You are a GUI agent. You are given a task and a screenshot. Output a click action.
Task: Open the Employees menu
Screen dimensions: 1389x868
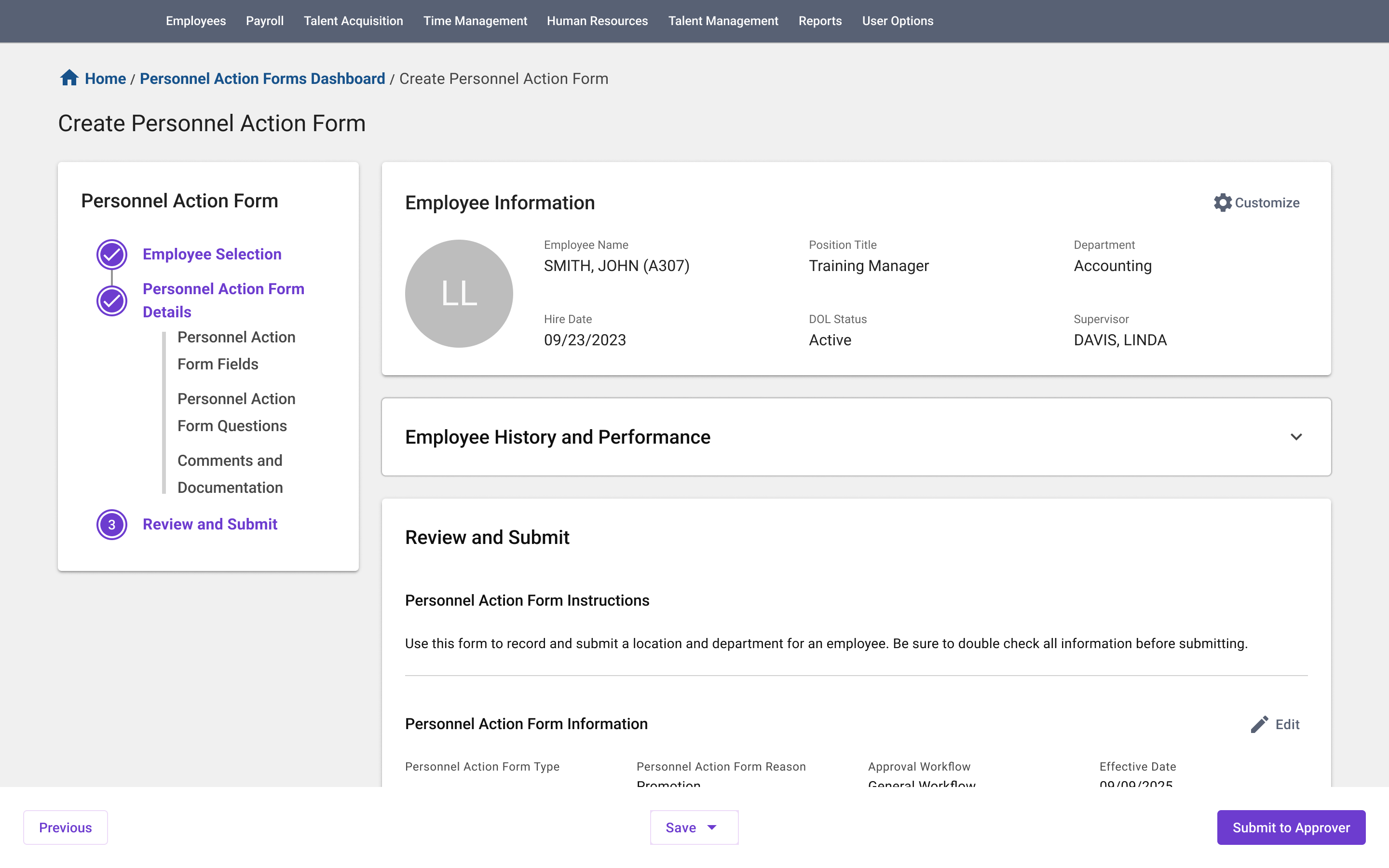pyautogui.click(x=196, y=21)
